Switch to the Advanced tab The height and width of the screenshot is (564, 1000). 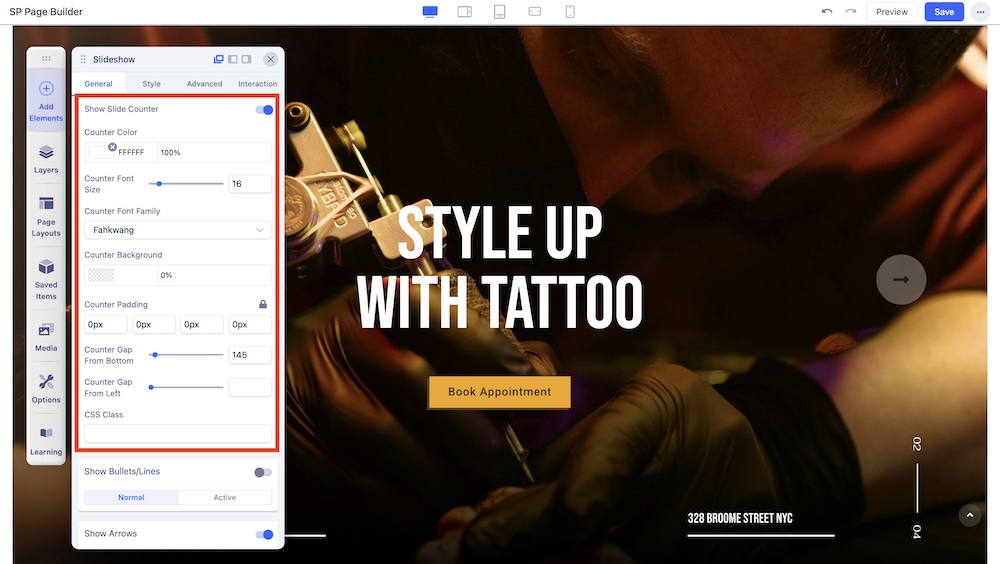coord(204,84)
